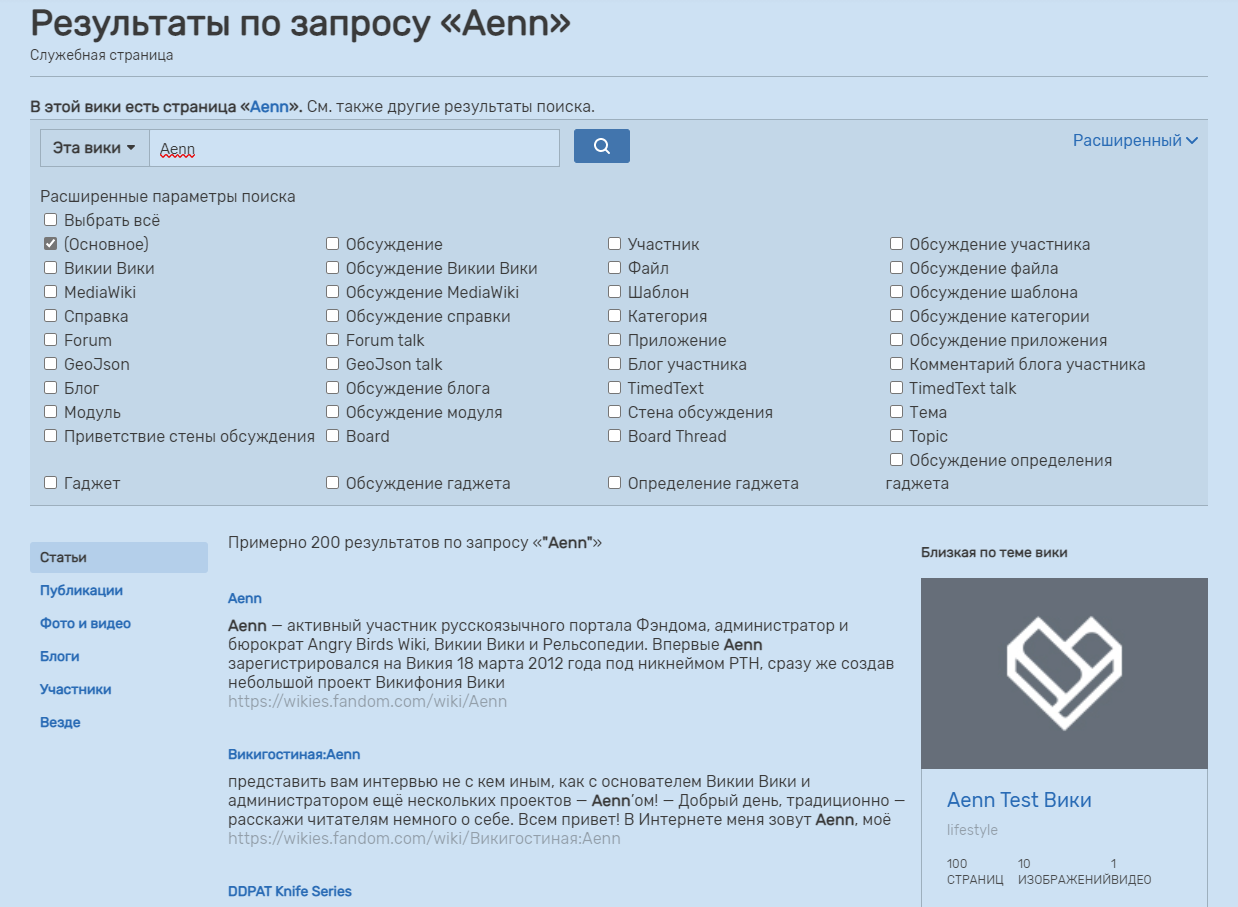Enable «Стена обсуждения» checkbox
Image resolution: width=1238 pixels, height=907 pixels.
pyautogui.click(x=614, y=412)
